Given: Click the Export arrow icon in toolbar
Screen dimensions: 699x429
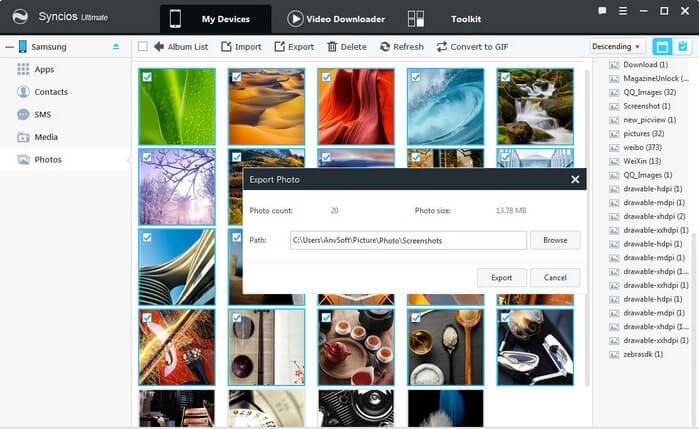Looking at the screenshot, I should [280, 46].
